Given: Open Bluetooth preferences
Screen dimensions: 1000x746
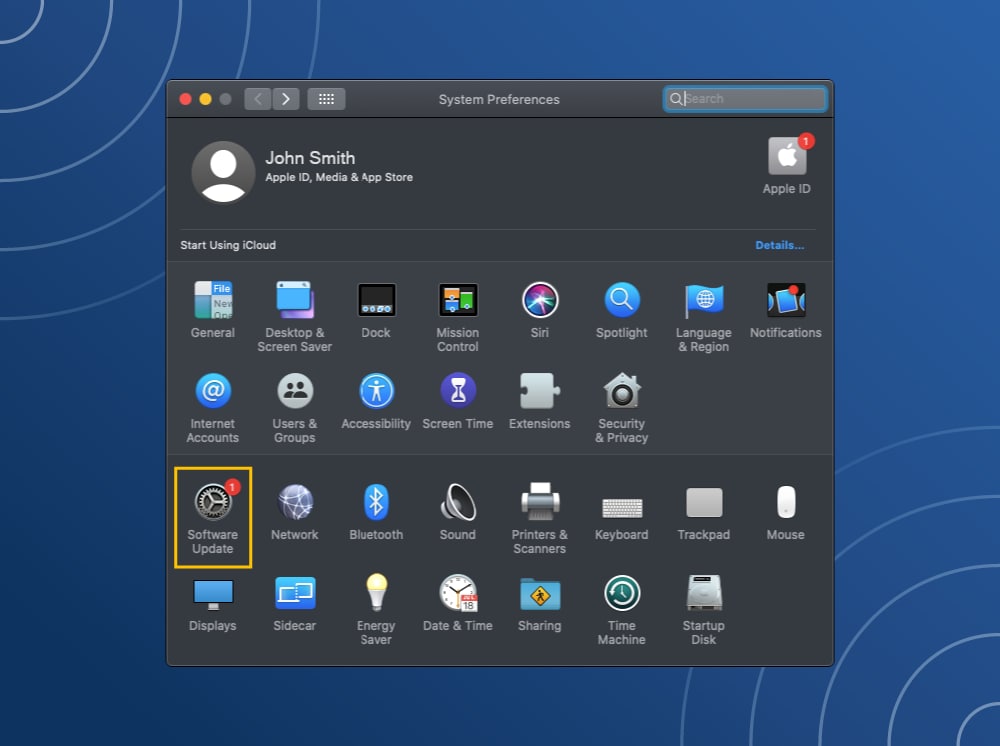Looking at the screenshot, I should 376,511.
